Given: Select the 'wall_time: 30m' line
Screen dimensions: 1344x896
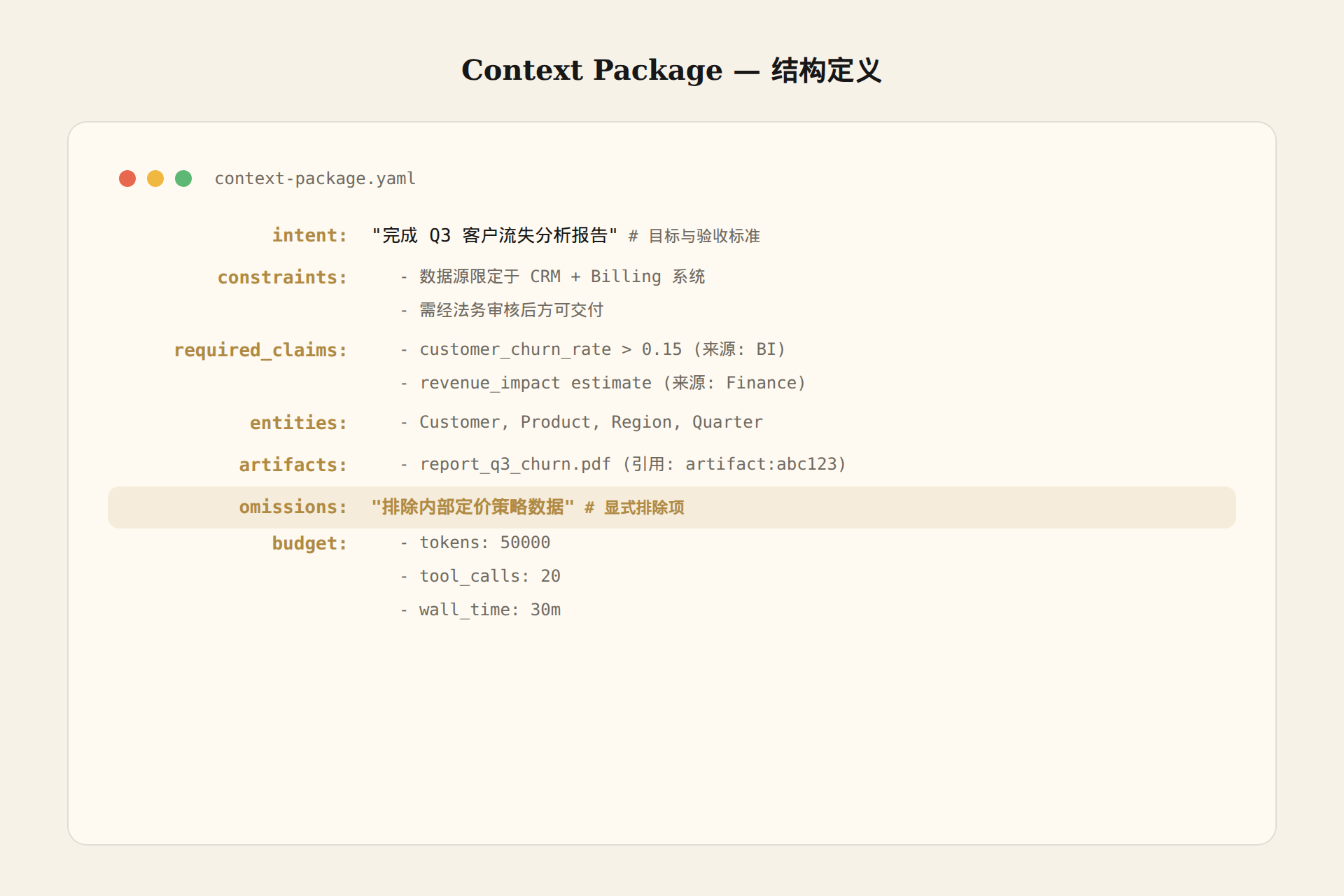Looking at the screenshot, I should point(480,610).
